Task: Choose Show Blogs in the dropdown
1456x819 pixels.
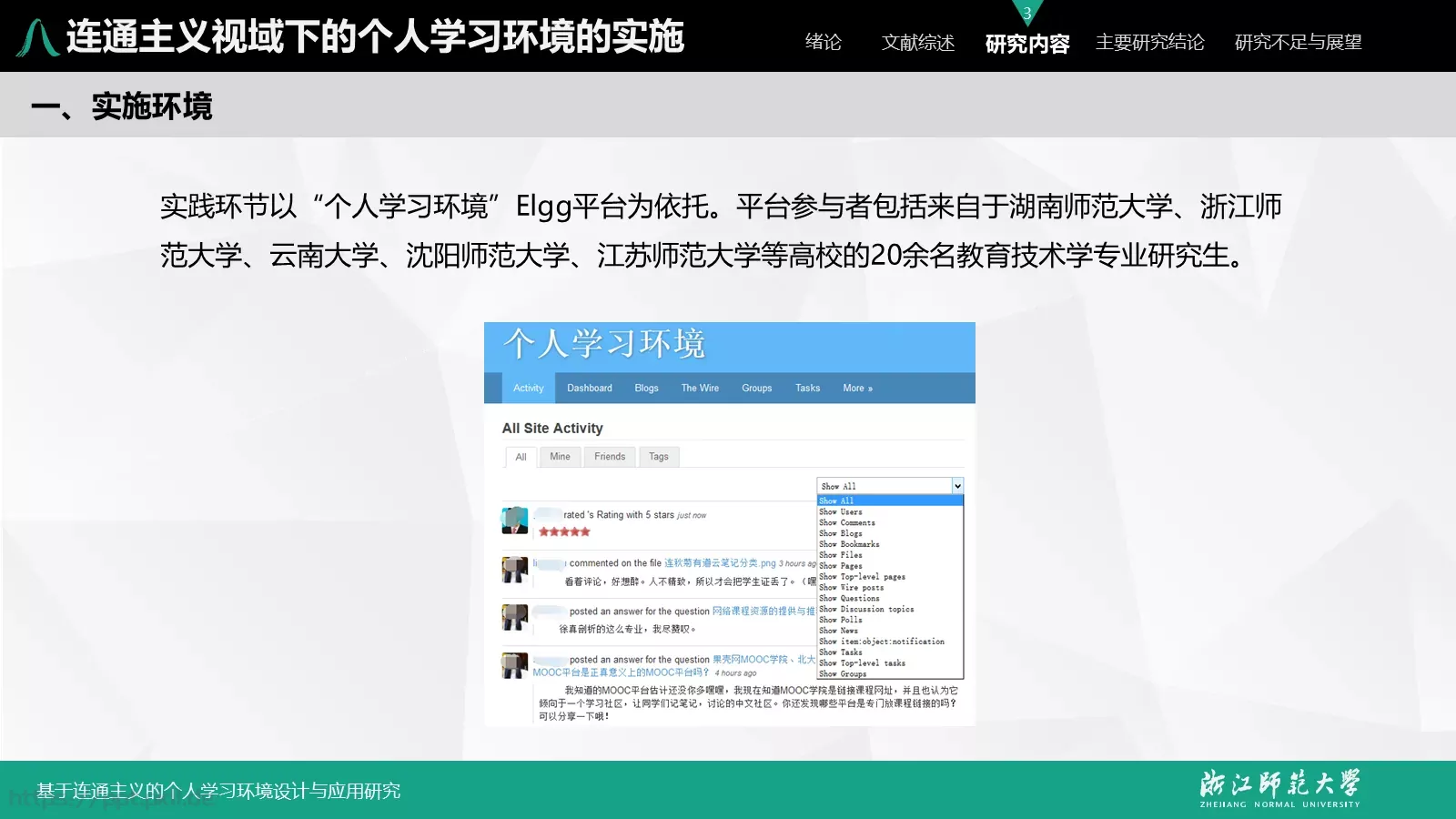Action: tap(890, 533)
